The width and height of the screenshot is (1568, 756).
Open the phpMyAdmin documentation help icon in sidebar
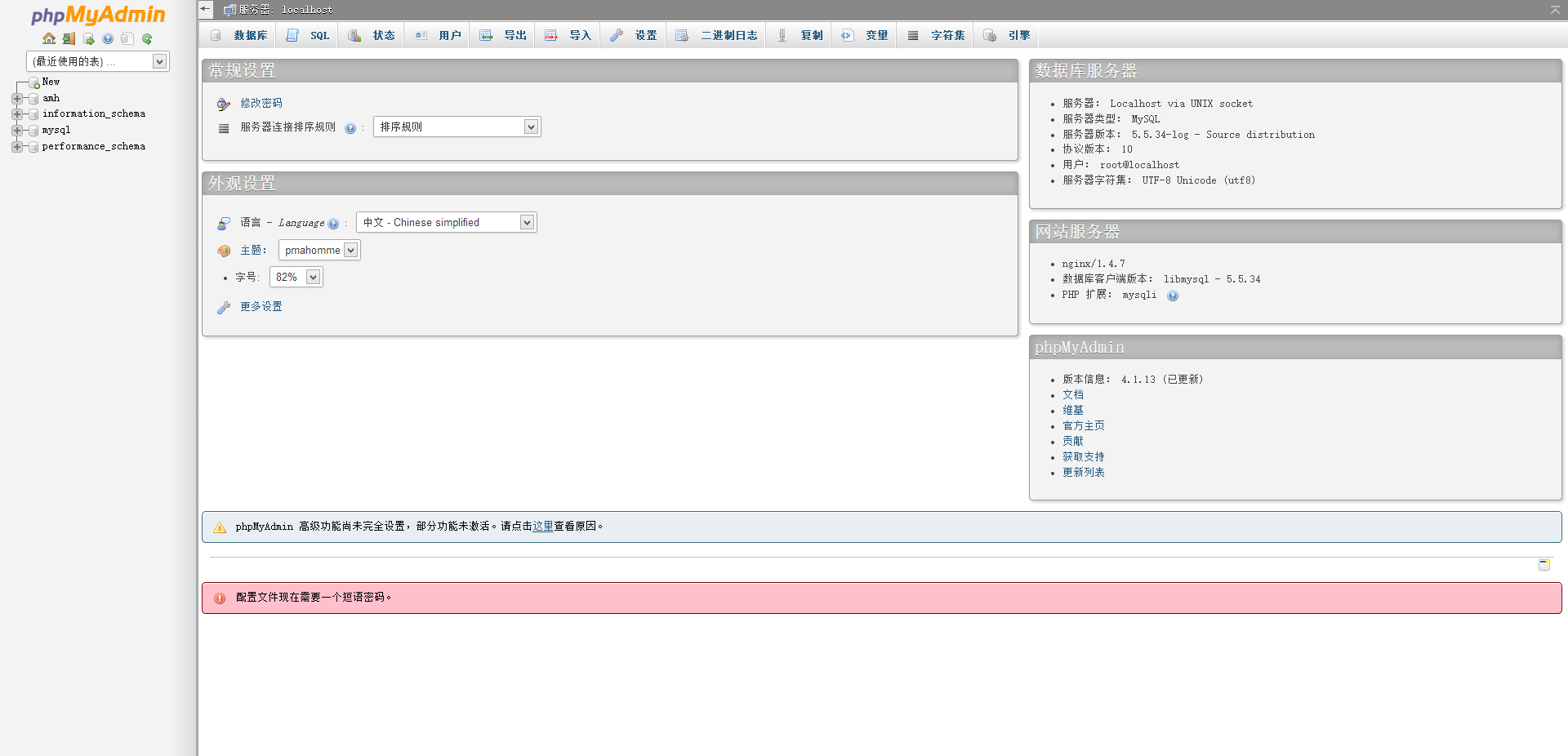tap(108, 38)
